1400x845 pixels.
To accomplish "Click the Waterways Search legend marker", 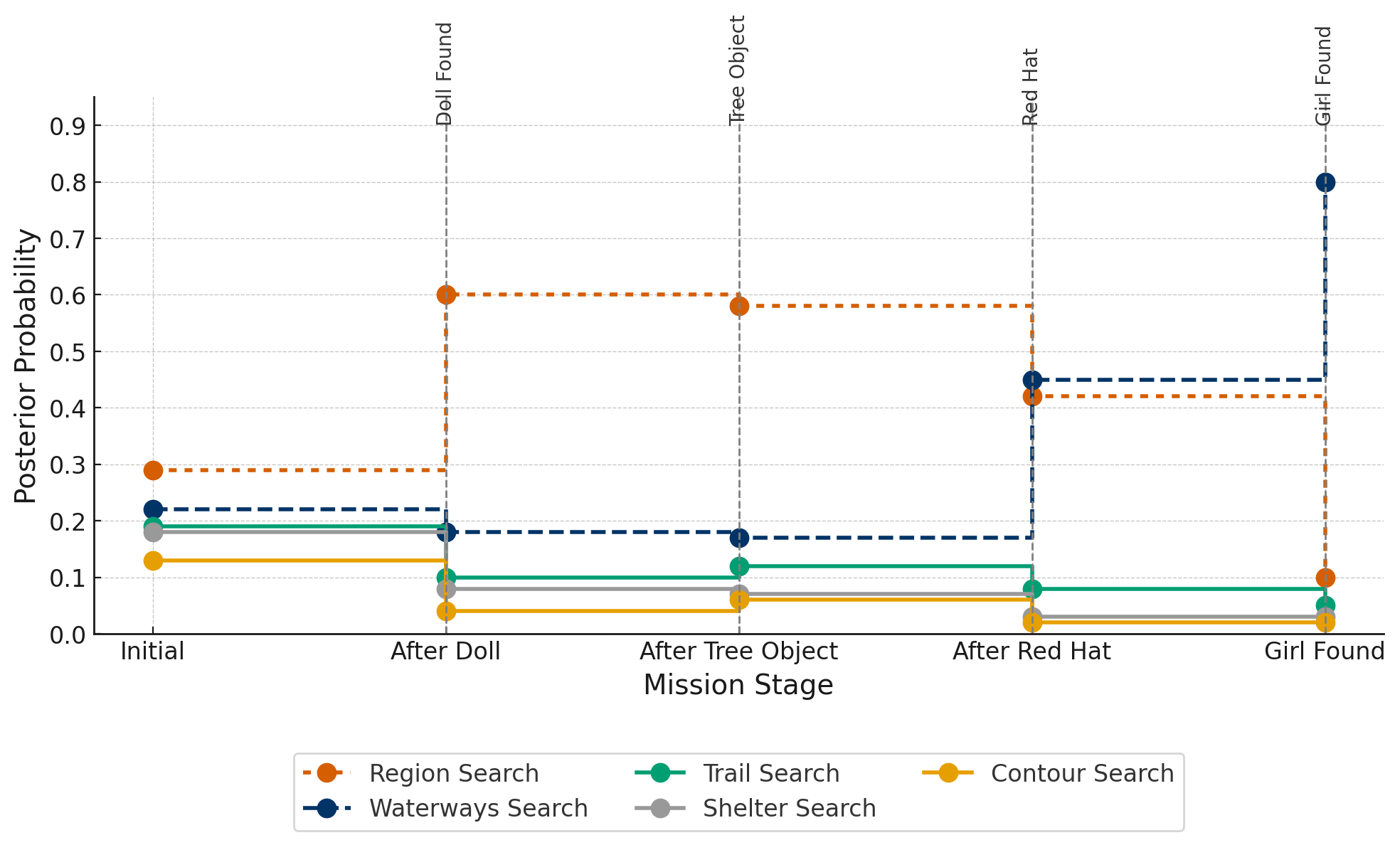I will (x=327, y=808).
